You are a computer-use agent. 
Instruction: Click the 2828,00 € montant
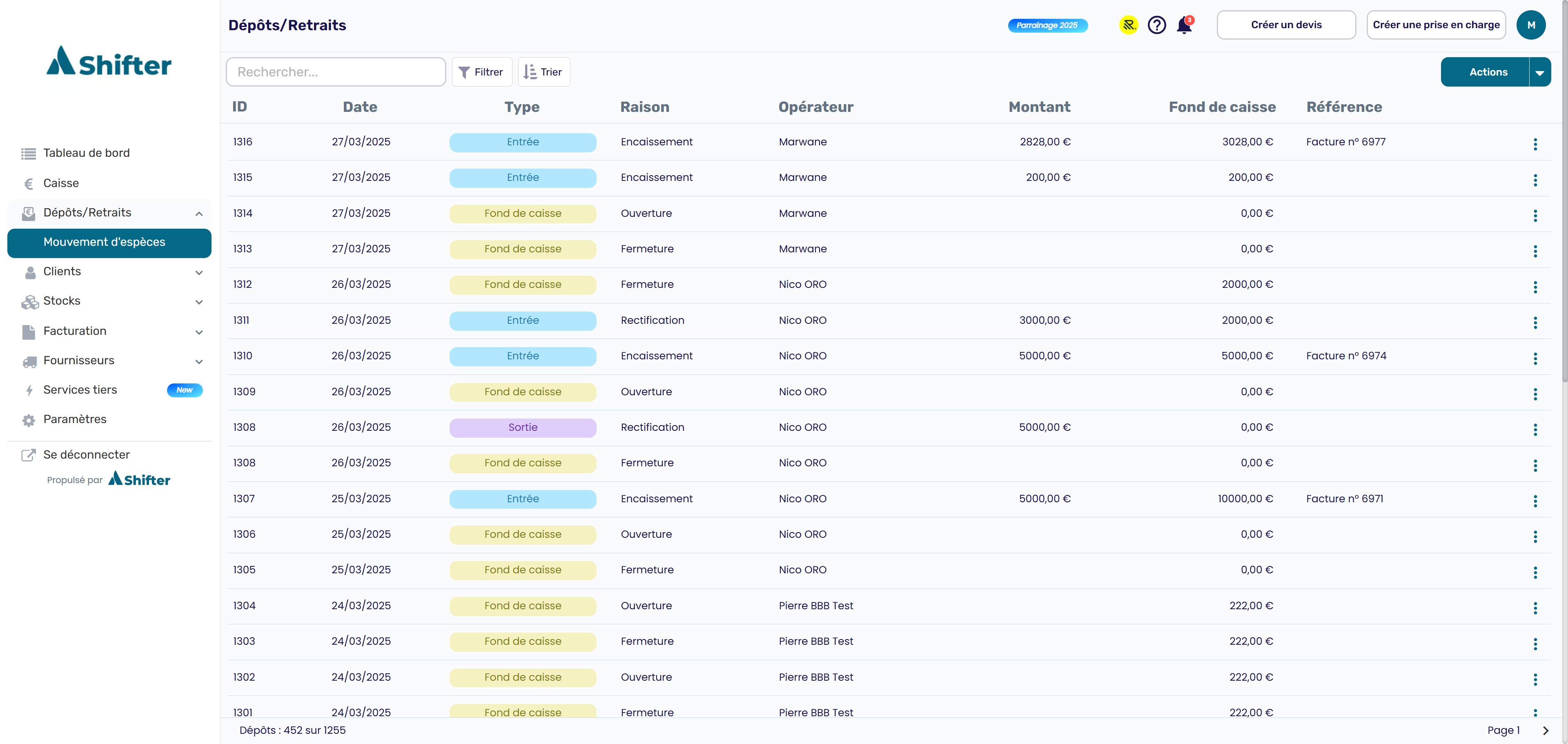tap(1045, 142)
